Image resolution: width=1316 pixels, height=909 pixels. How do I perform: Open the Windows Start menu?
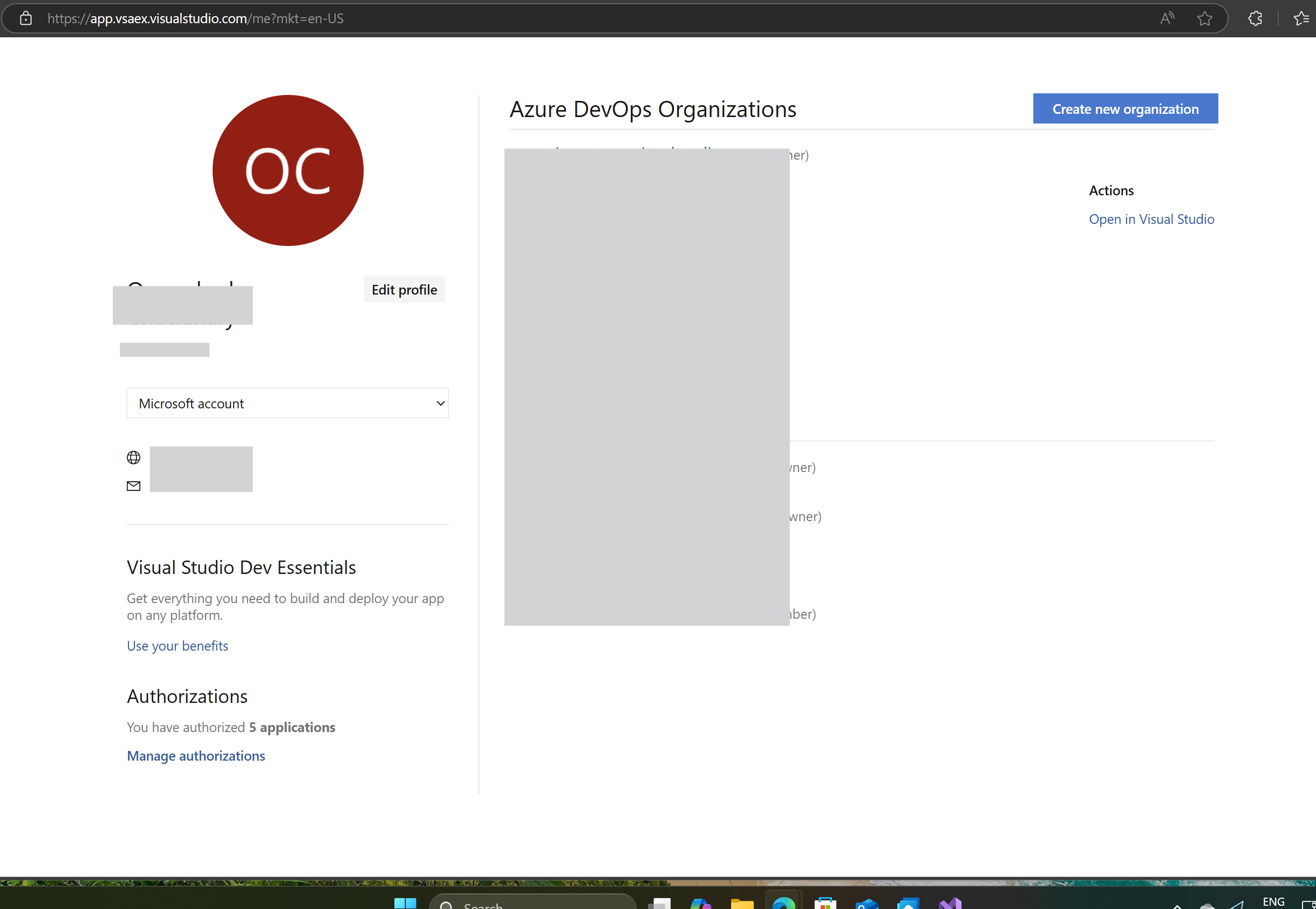[x=405, y=903]
